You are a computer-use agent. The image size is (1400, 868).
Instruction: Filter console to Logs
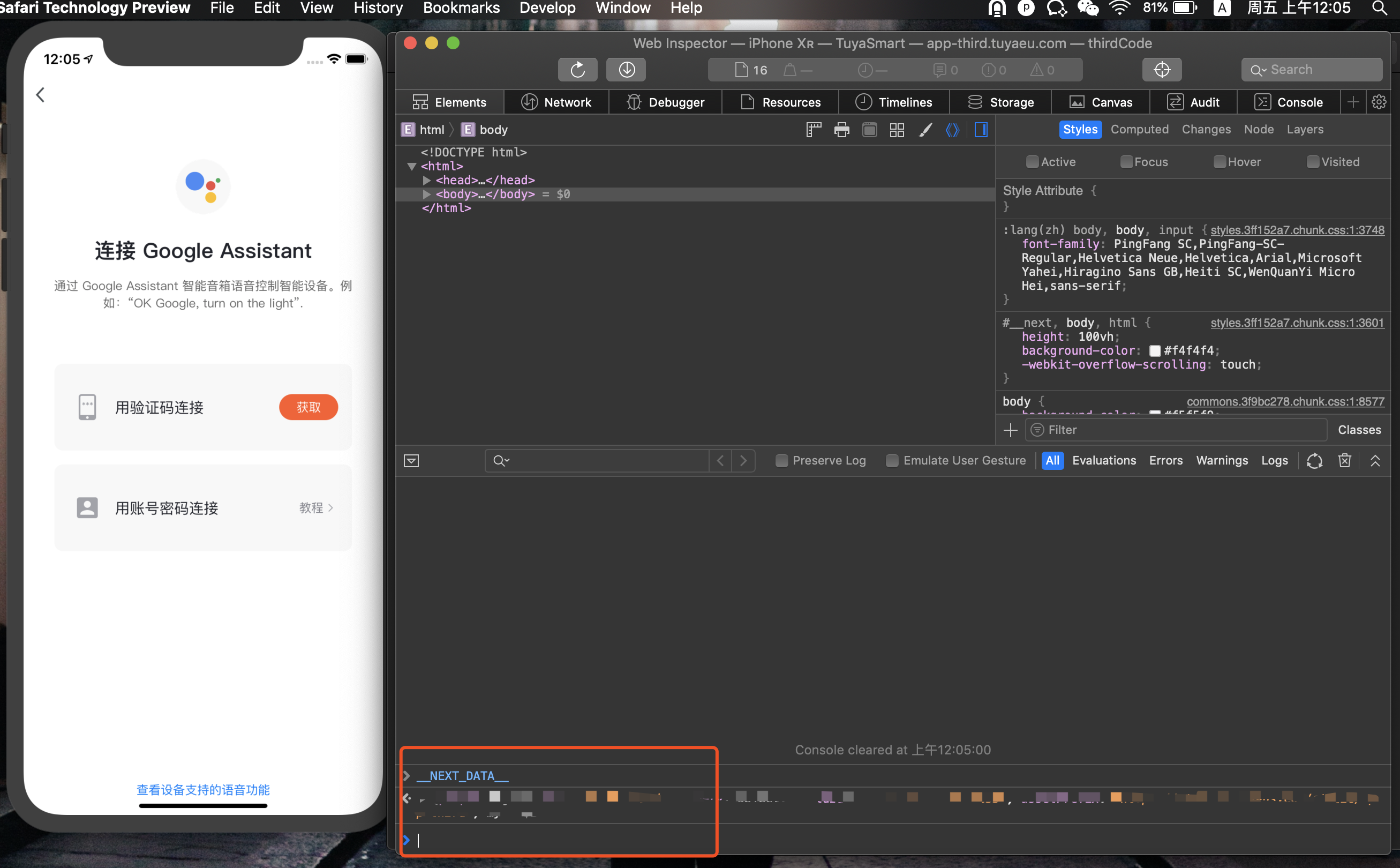[x=1274, y=460]
